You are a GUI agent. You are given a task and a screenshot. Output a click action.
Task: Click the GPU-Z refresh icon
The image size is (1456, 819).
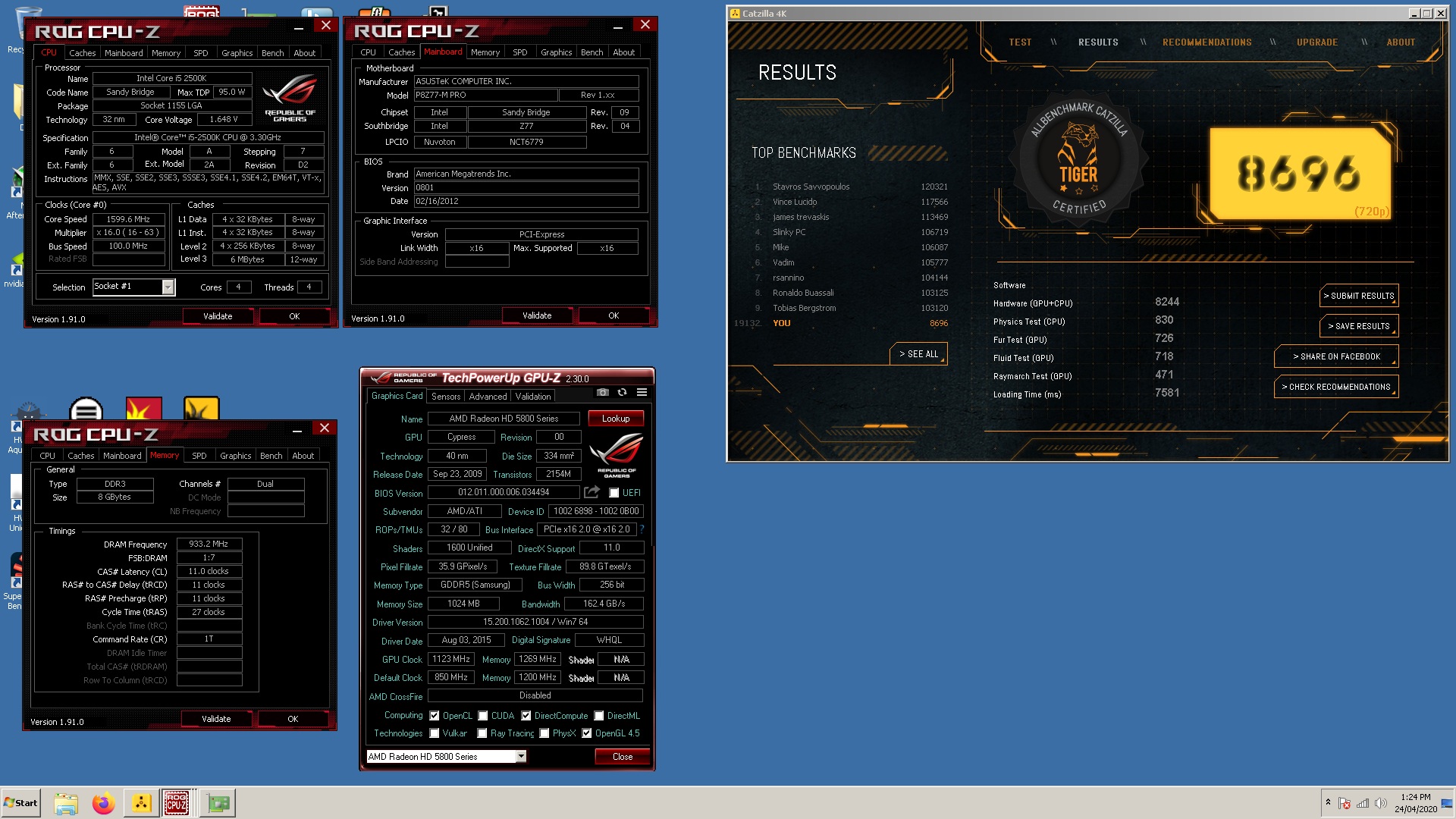(622, 392)
